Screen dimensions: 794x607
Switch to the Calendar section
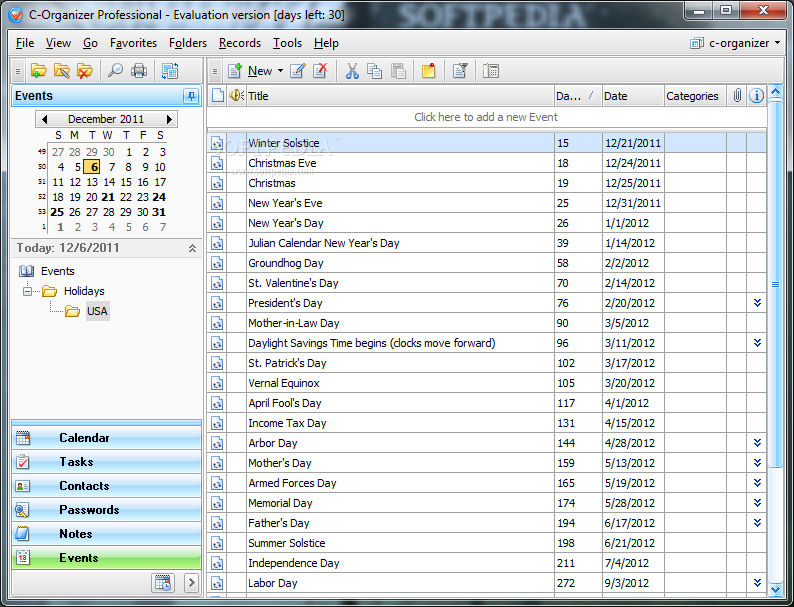tap(106, 438)
